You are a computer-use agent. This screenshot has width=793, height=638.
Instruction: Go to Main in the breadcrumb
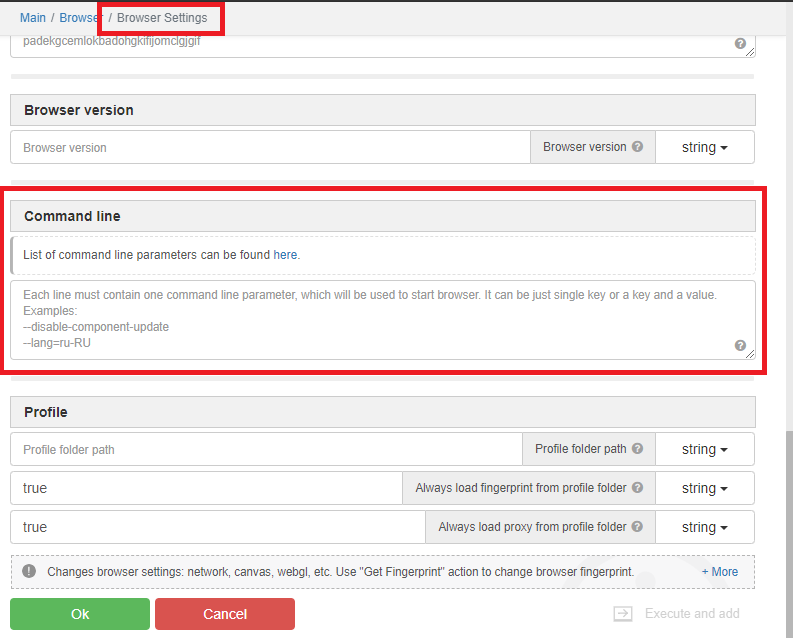(x=33, y=18)
